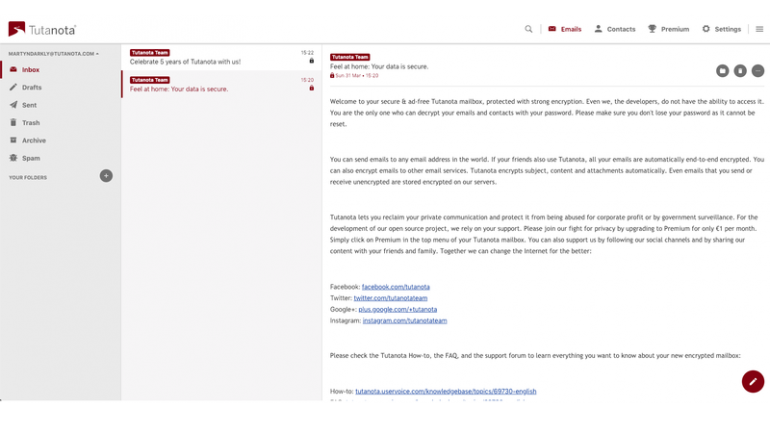Open the hamburger menu icon
The height and width of the screenshot is (433, 770).
click(759, 29)
